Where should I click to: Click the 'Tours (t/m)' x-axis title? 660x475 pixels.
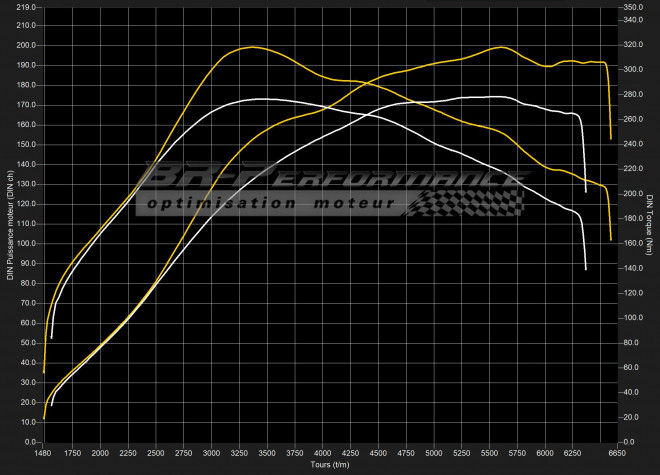tap(329, 464)
